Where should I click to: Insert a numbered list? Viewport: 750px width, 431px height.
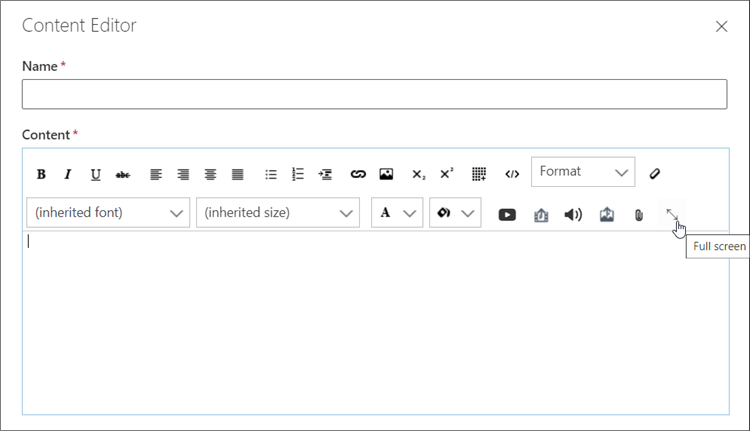point(297,174)
